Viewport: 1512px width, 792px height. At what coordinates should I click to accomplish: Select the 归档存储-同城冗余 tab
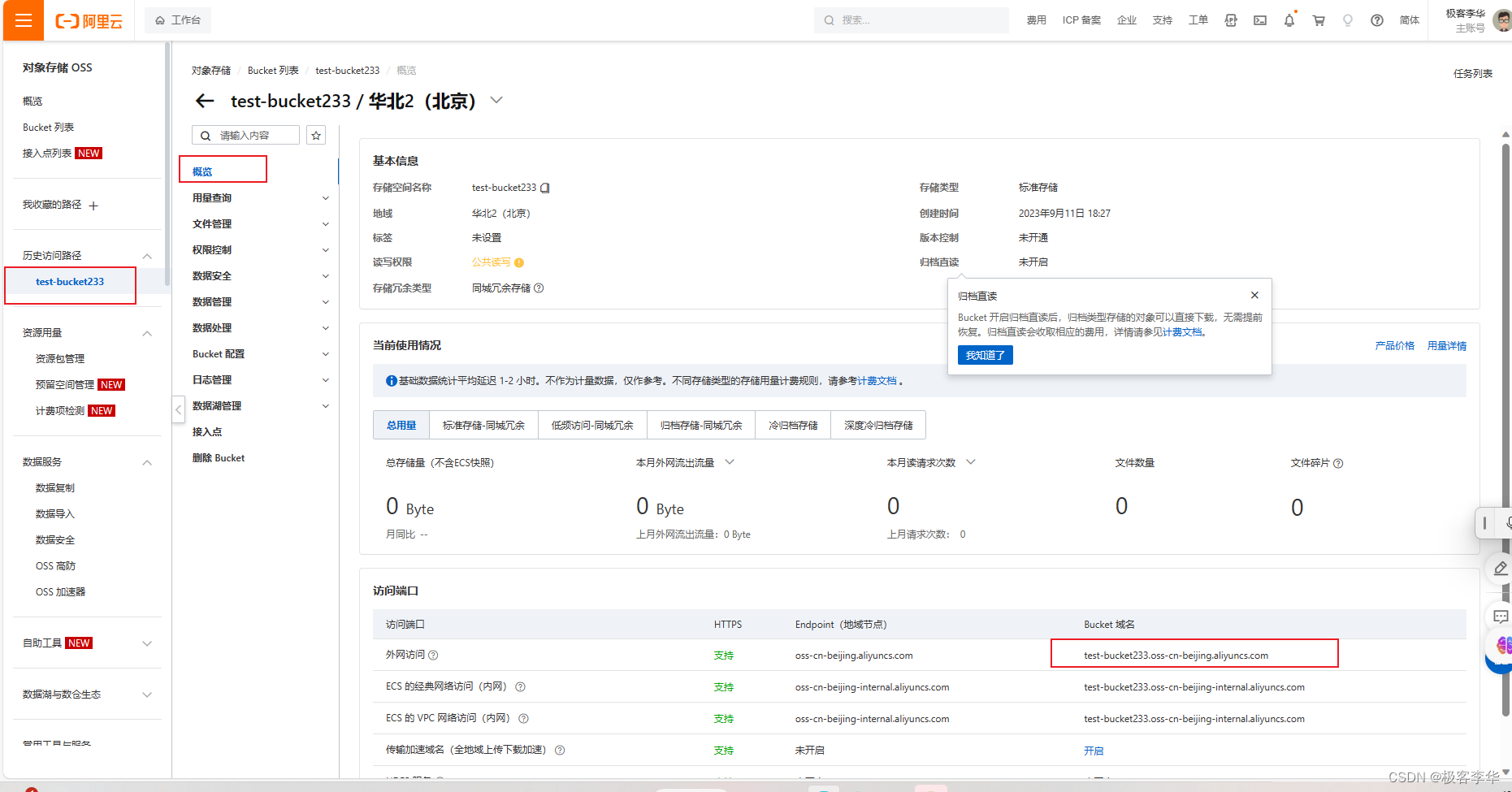point(701,425)
